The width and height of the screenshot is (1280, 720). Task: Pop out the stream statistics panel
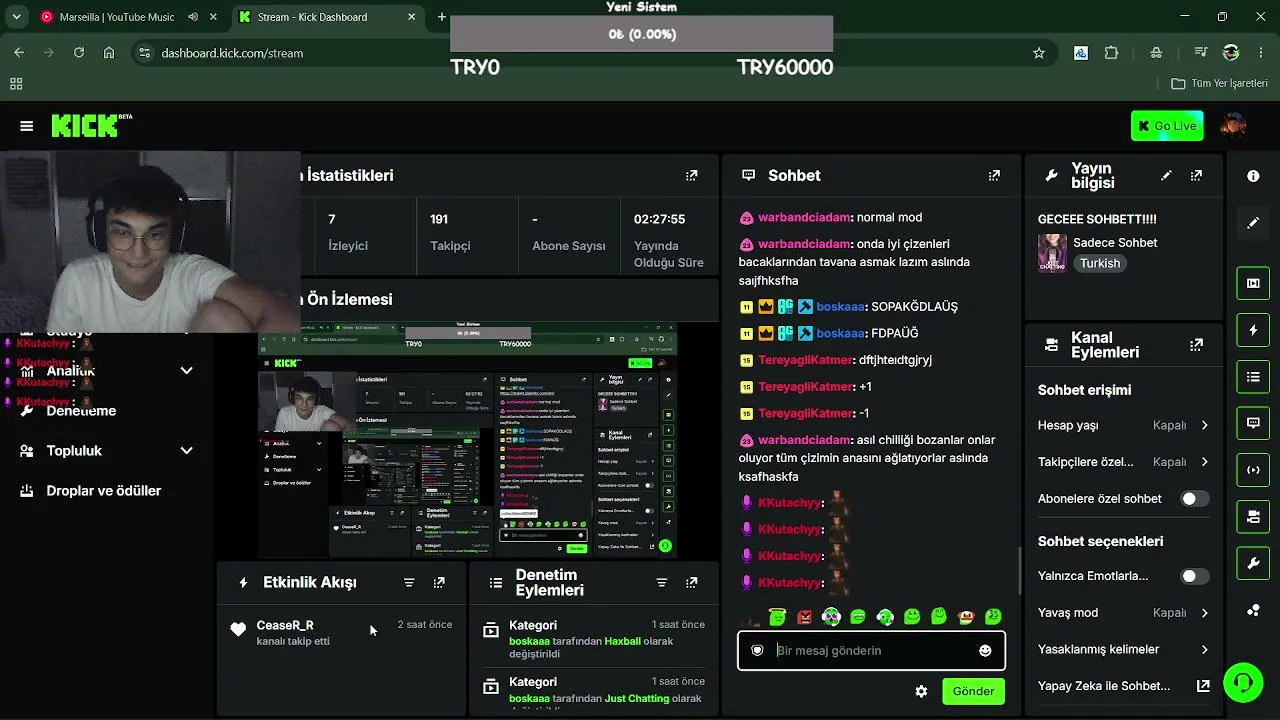[x=691, y=175]
